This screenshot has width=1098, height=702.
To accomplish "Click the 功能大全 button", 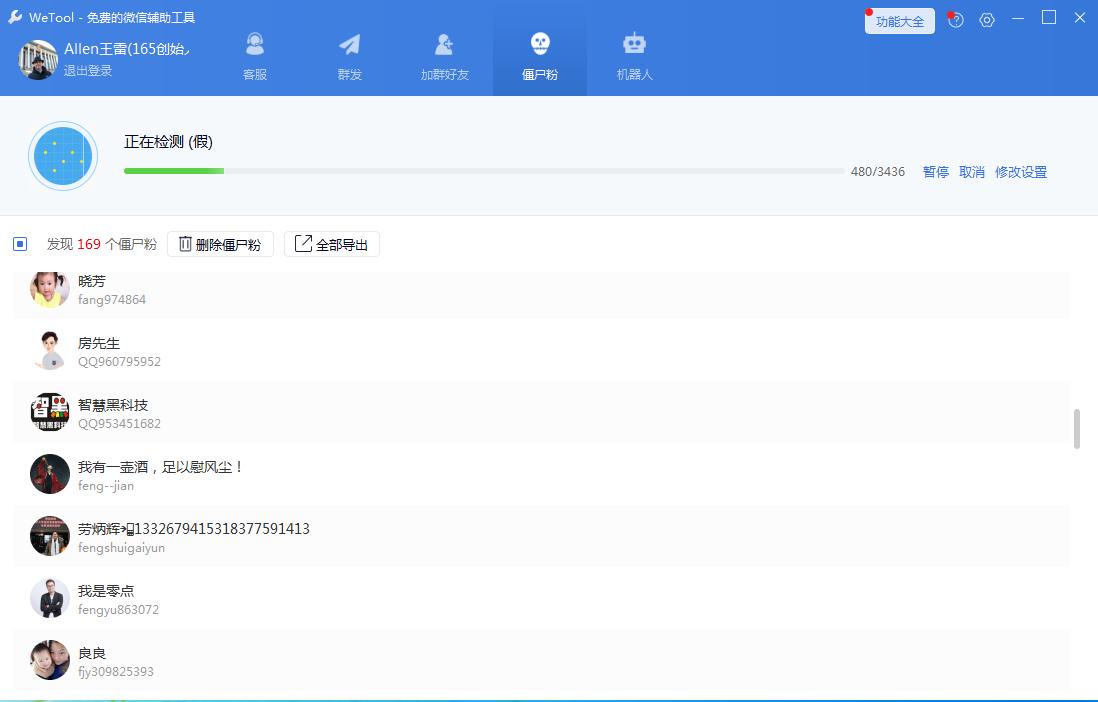I will tap(899, 21).
